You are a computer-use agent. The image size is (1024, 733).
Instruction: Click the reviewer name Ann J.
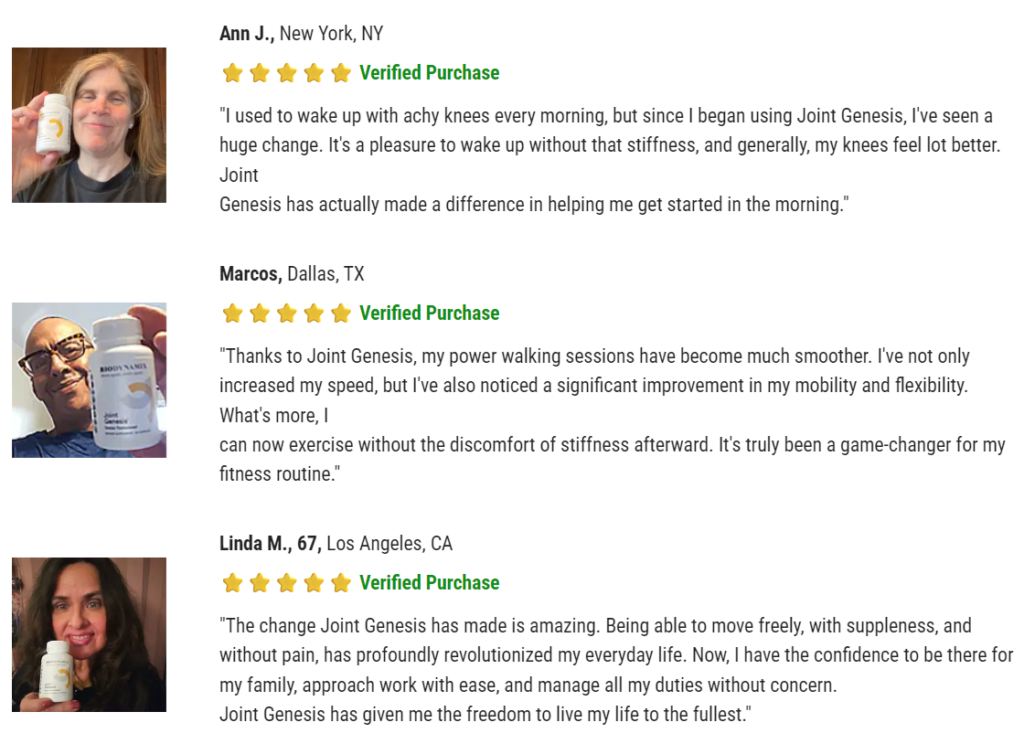pyautogui.click(x=247, y=34)
